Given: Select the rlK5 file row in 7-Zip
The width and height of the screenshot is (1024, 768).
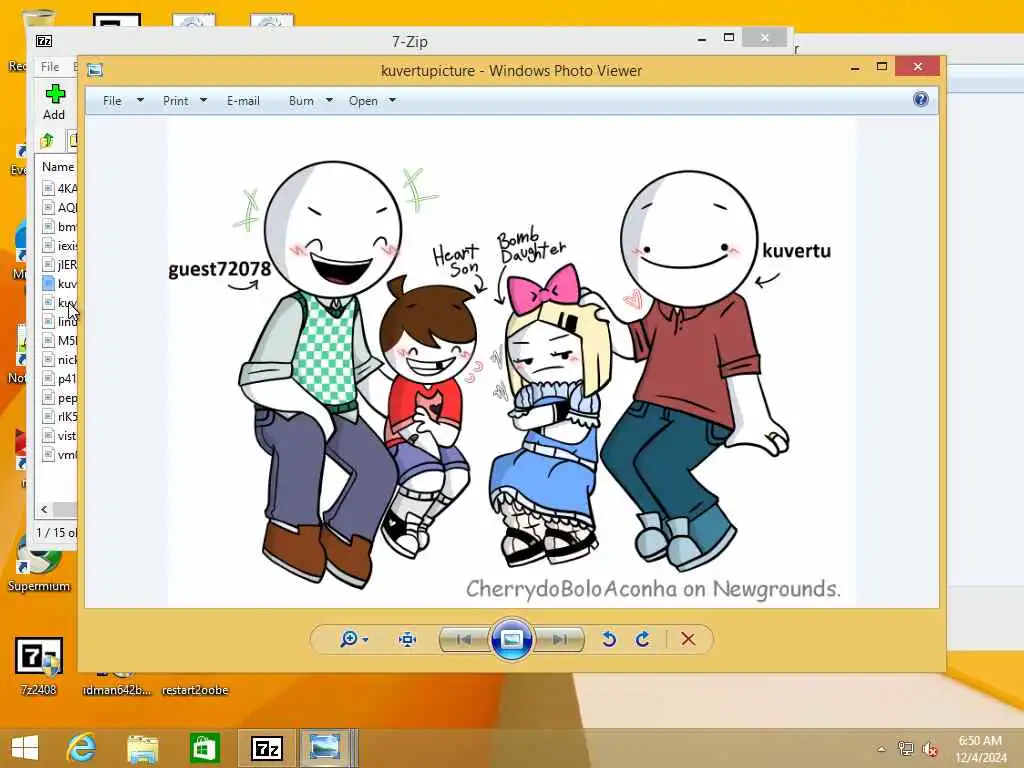Looking at the screenshot, I should point(59,416).
